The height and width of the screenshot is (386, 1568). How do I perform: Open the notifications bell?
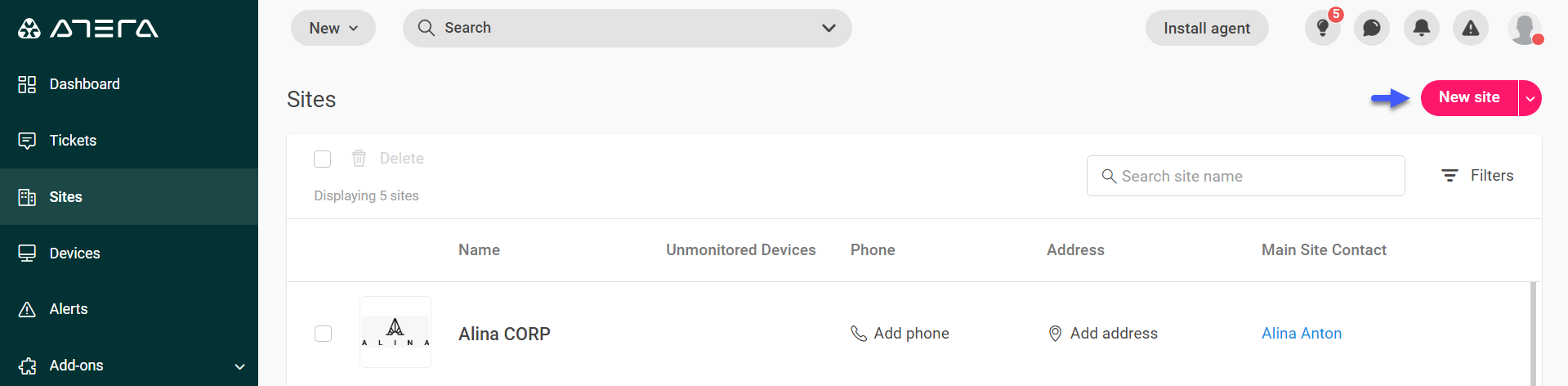(1422, 29)
